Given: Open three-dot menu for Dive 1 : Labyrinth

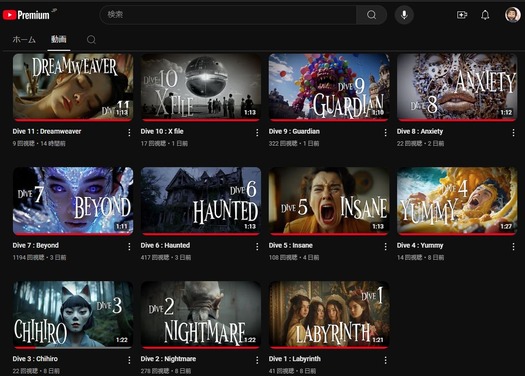Looking at the screenshot, I should pyautogui.click(x=385, y=360).
